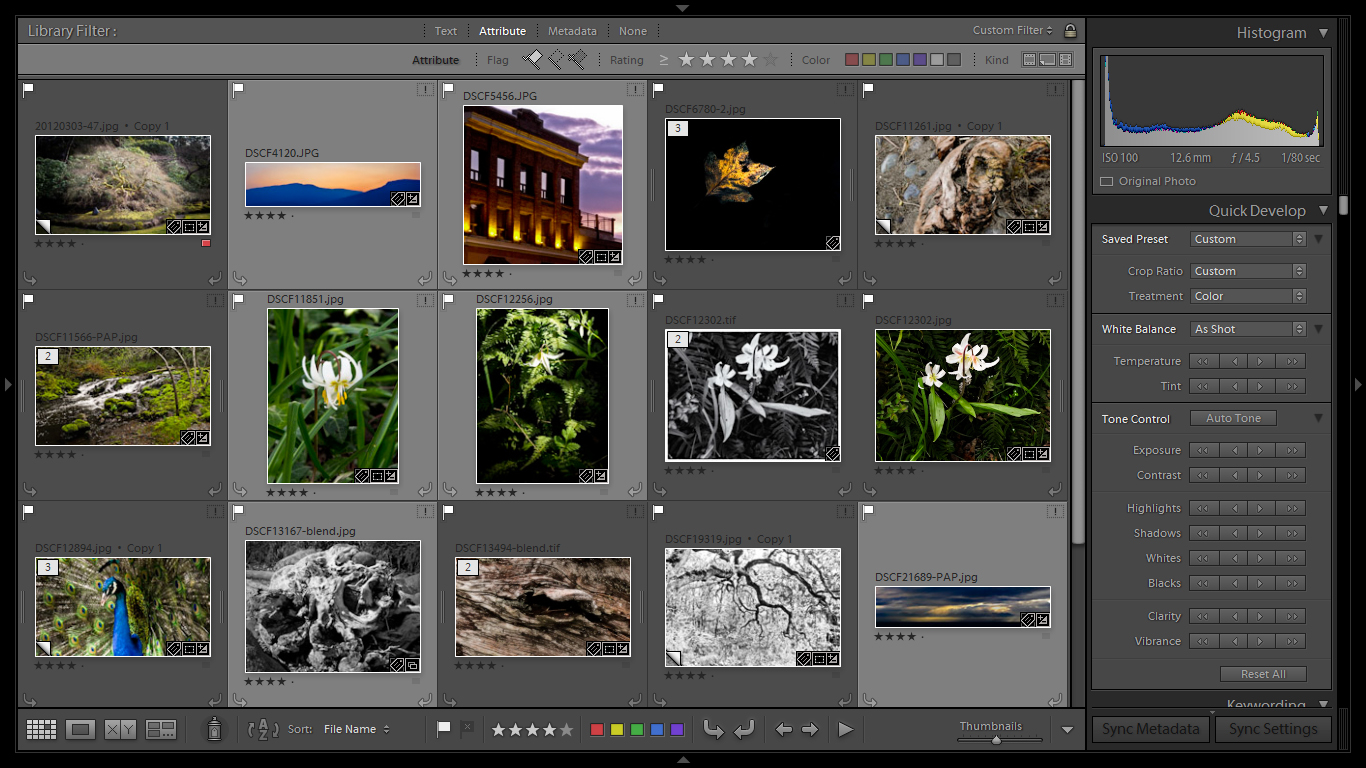The height and width of the screenshot is (768, 1366).
Task: Select the DSCF12894 peacock thumbnail
Action: point(123,607)
